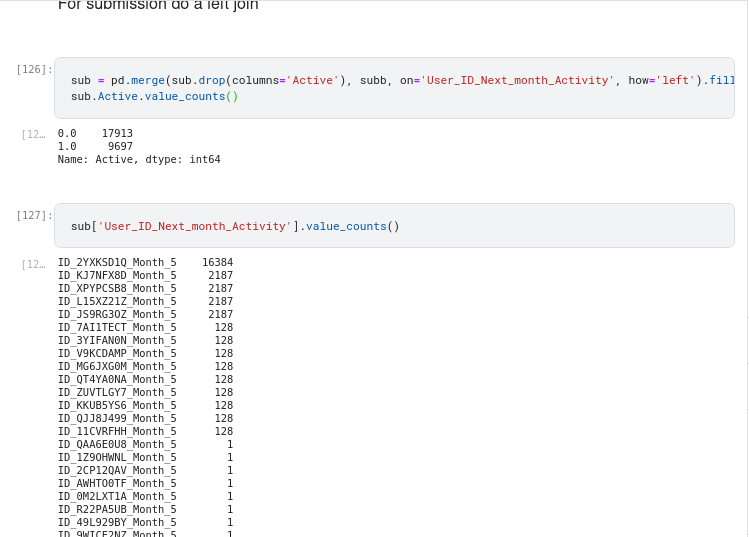Collapse the output of the Active value counts
This screenshot has height=537, width=749.
(x=33, y=134)
